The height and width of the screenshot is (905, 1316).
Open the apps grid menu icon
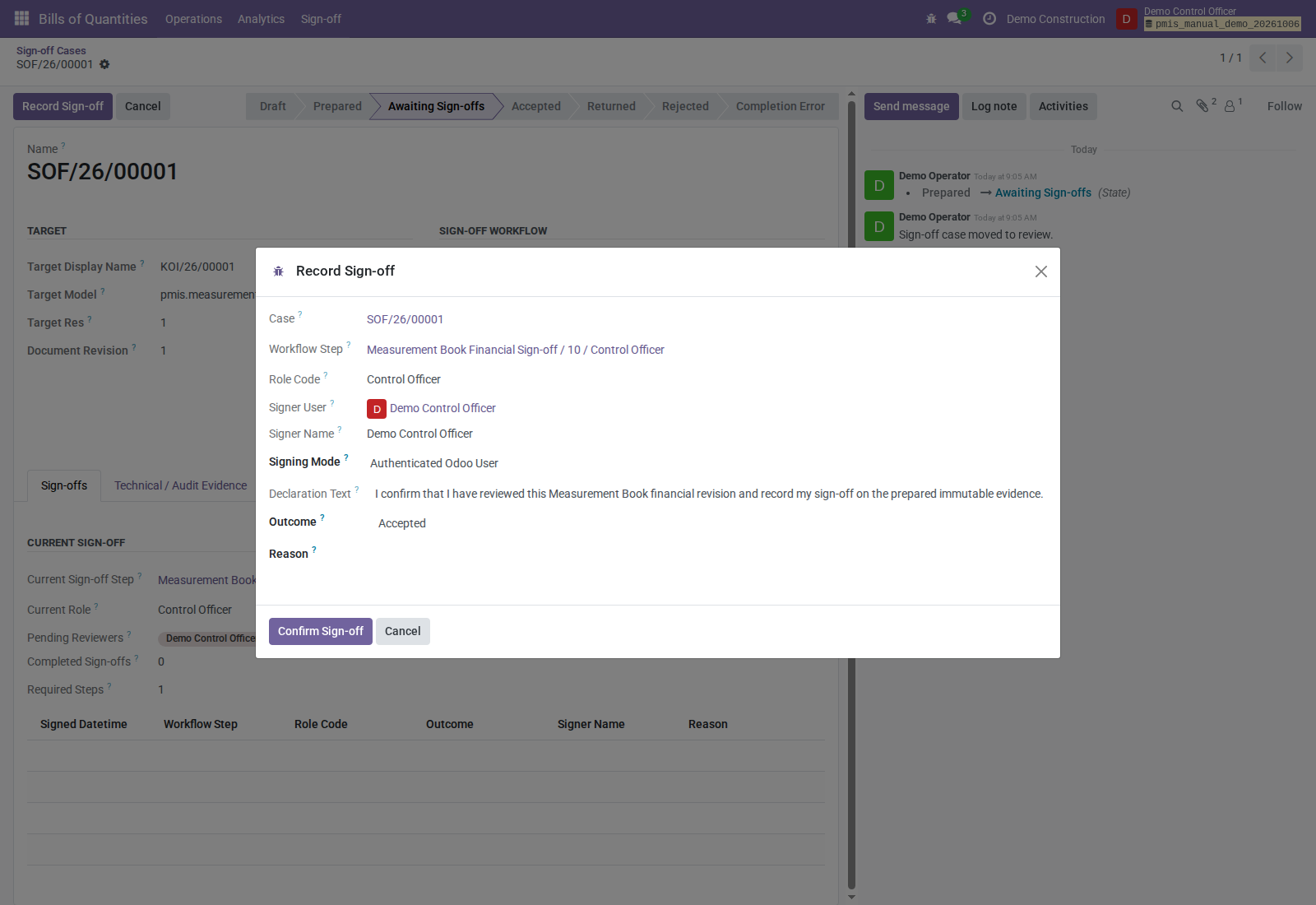point(22,18)
